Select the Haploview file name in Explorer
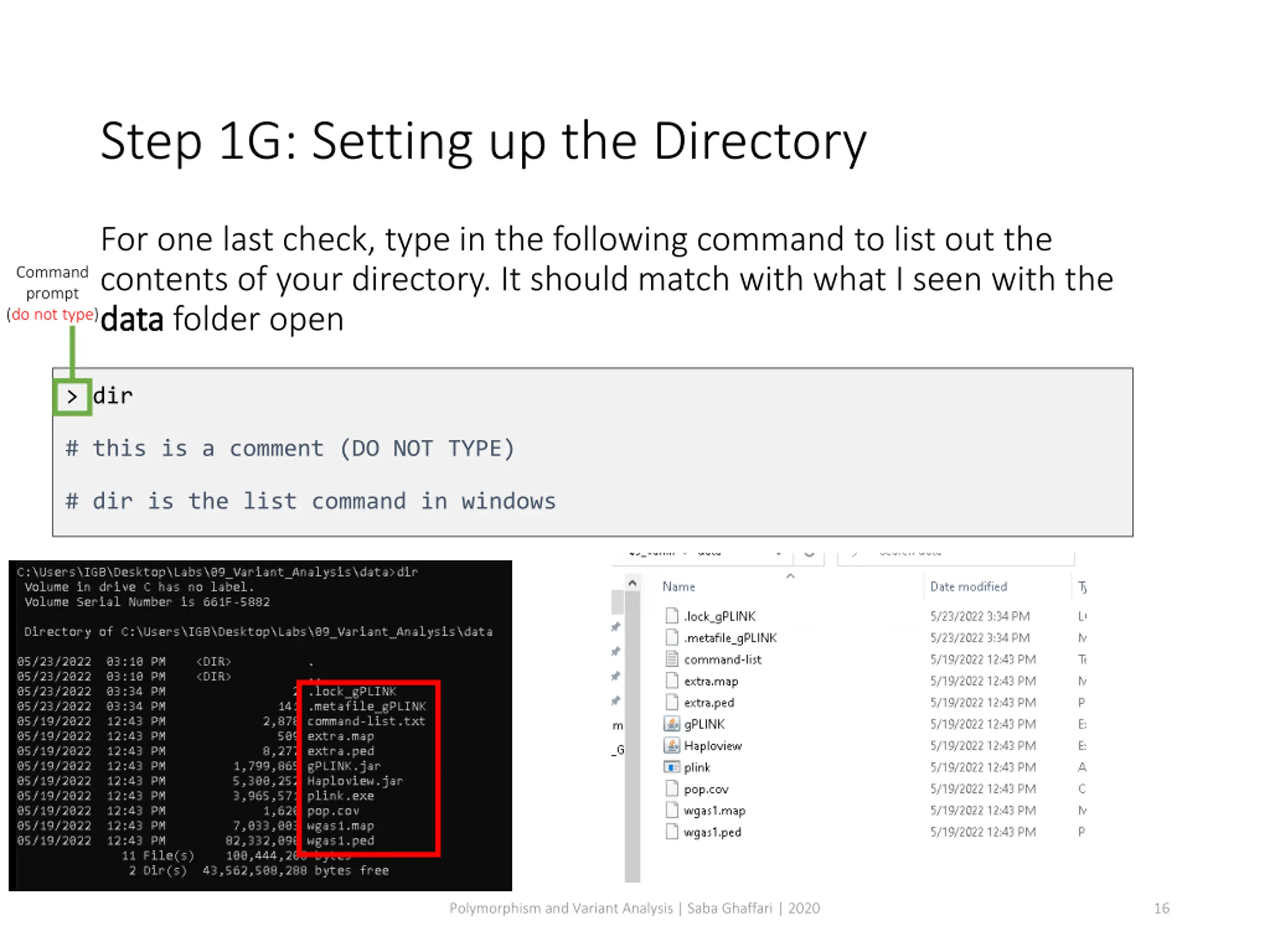 (x=712, y=745)
